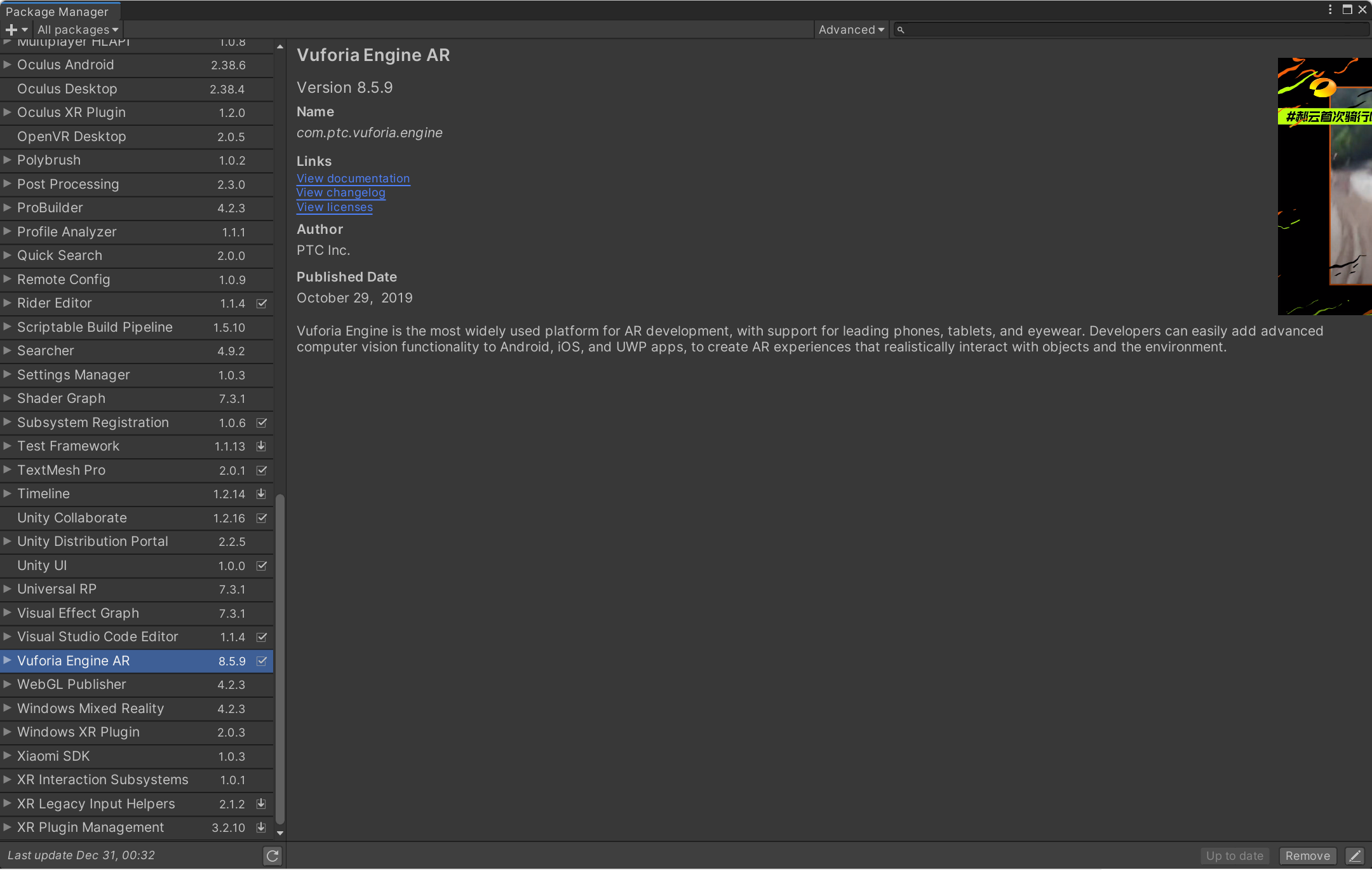Image resolution: width=1372 pixels, height=870 pixels.
Task: Expand ProBuilder package versions
Action: click(x=8, y=208)
